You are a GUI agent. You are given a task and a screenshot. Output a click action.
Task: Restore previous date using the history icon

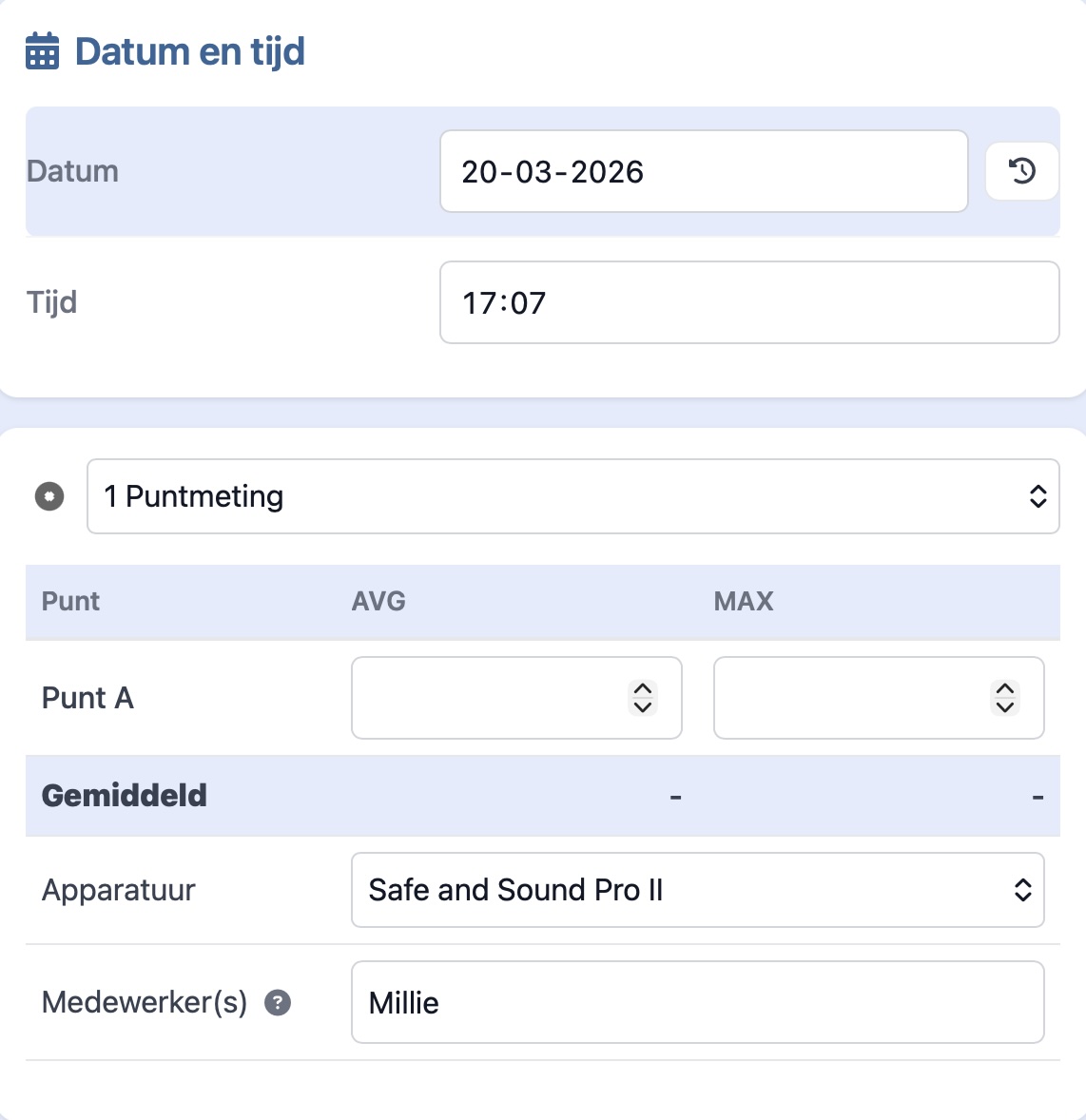[x=1021, y=171]
